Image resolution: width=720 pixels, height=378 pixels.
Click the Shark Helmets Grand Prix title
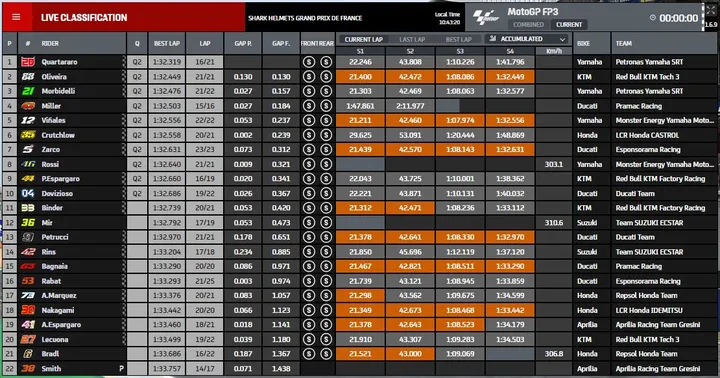(x=305, y=18)
